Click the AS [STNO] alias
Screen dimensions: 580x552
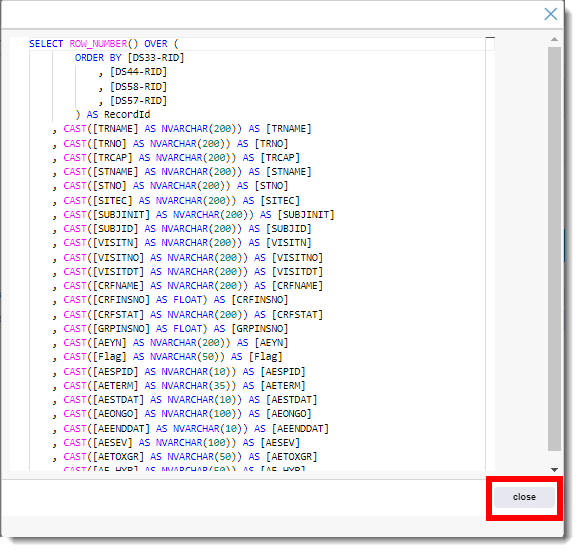click(263, 186)
